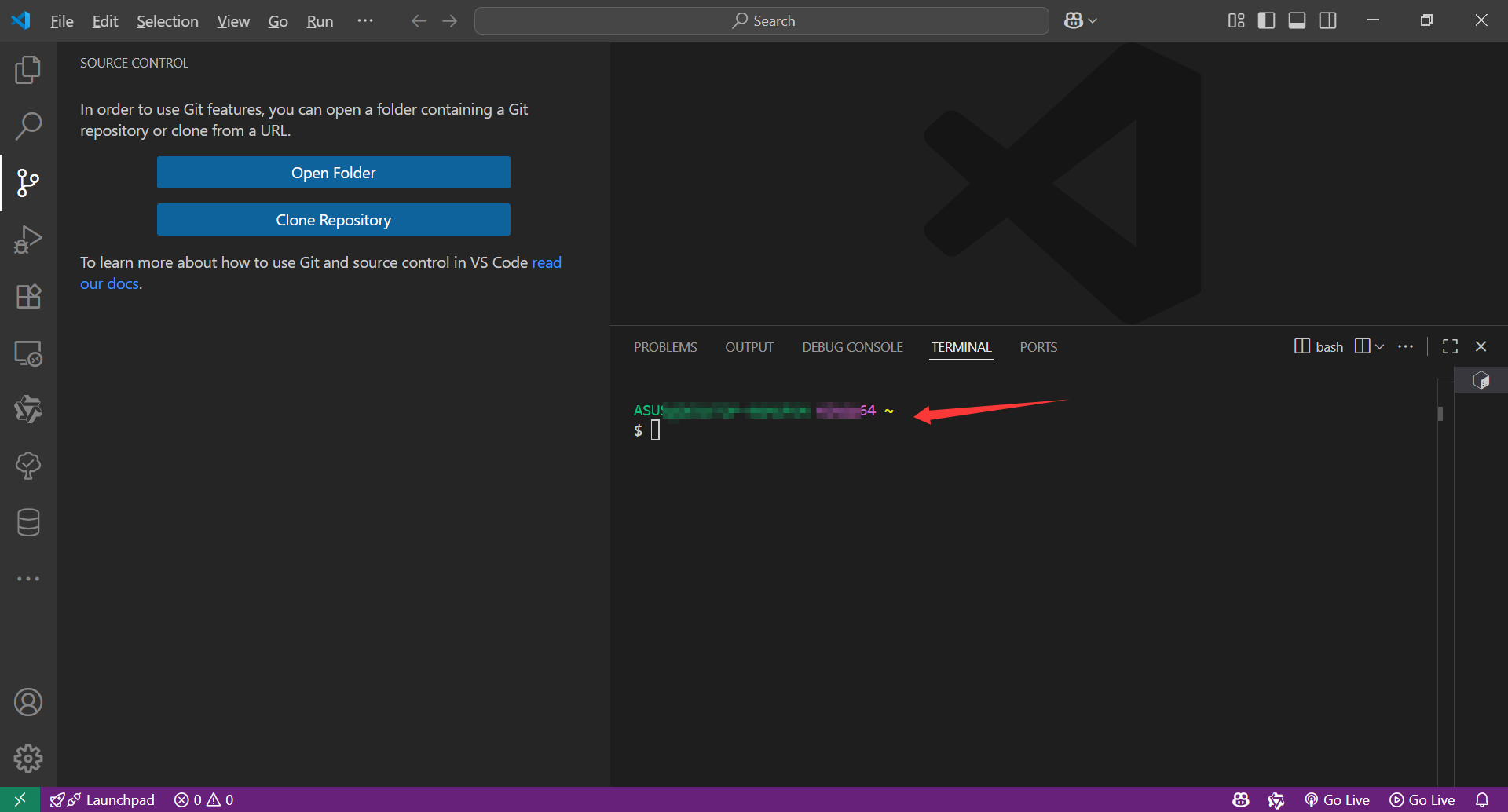
Task: Maximize the panel size
Action: pos(1451,346)
